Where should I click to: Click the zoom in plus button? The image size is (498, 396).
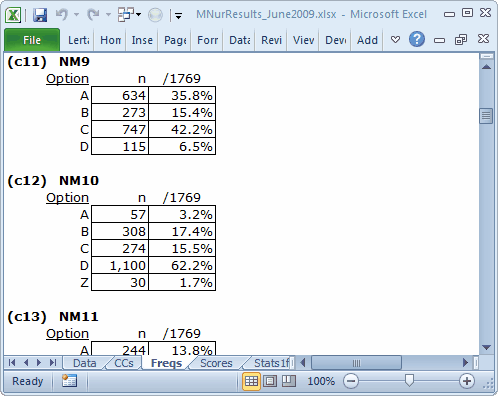[467, 381]
